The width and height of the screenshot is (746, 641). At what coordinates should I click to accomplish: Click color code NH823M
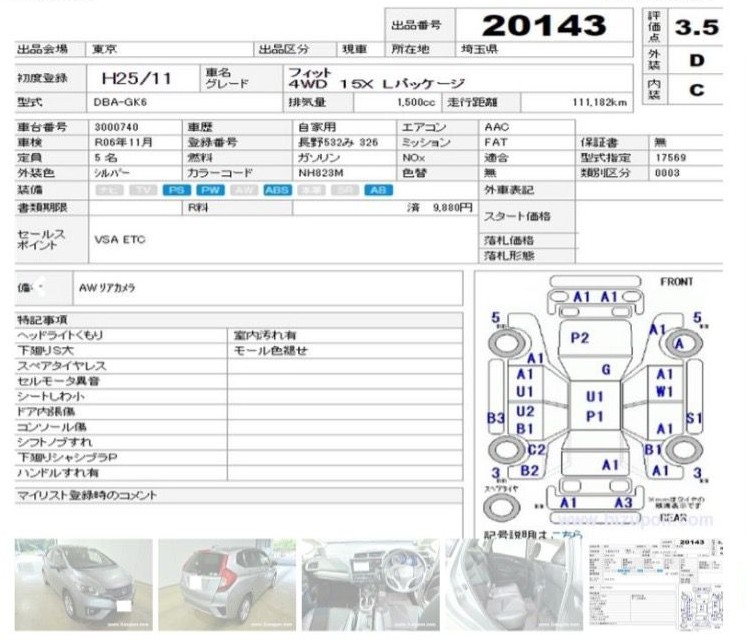click(321, 173)
